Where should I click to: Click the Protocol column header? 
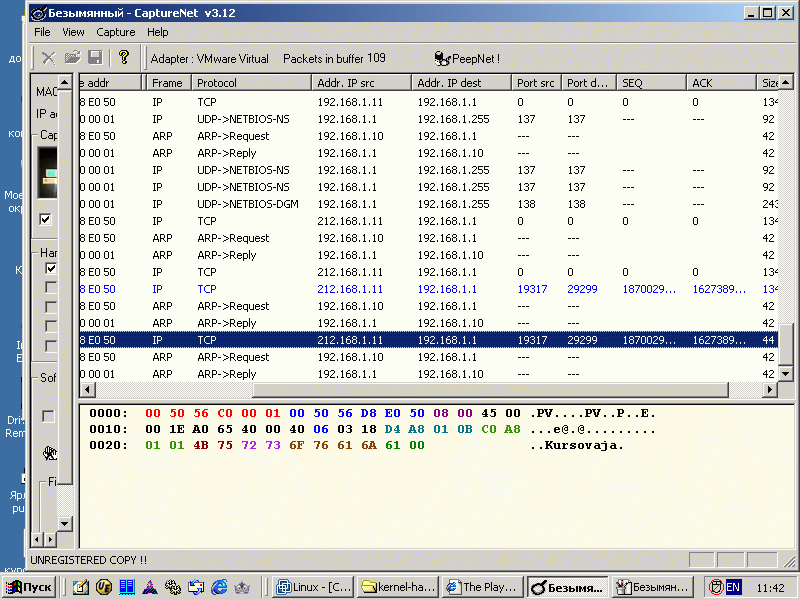[250, 83]
